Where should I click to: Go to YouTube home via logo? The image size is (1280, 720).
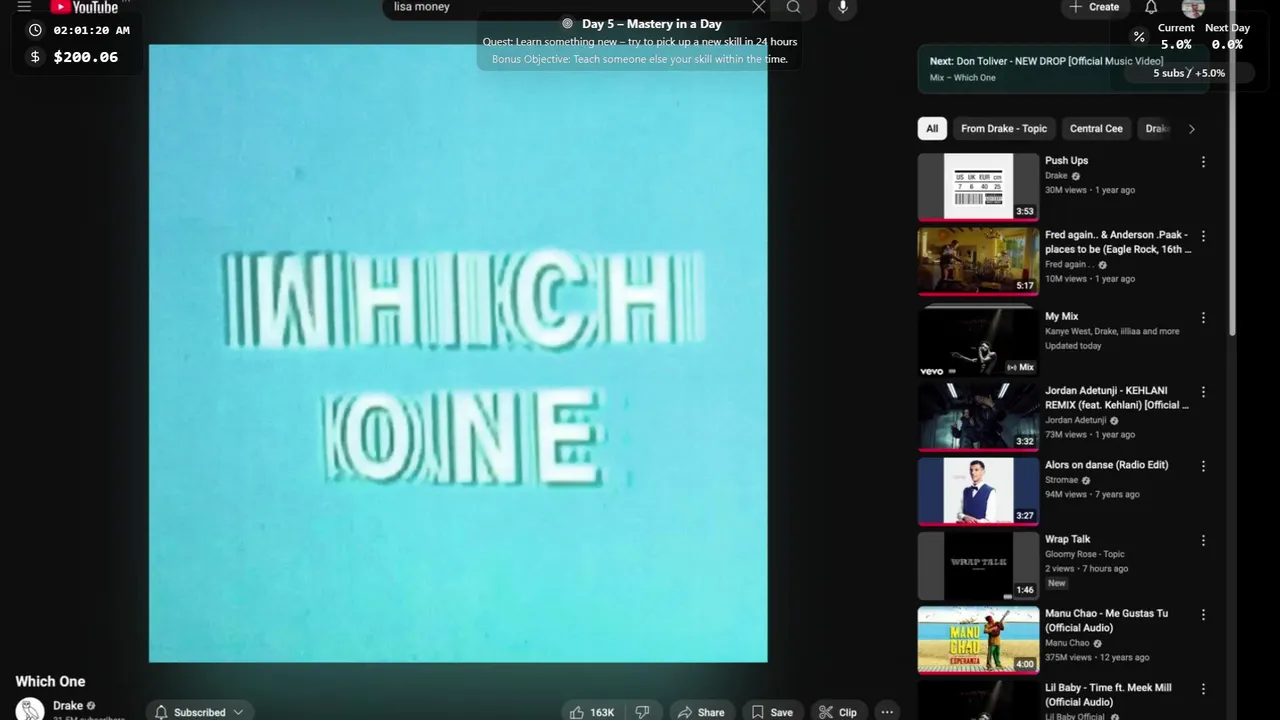click(85, 7)
